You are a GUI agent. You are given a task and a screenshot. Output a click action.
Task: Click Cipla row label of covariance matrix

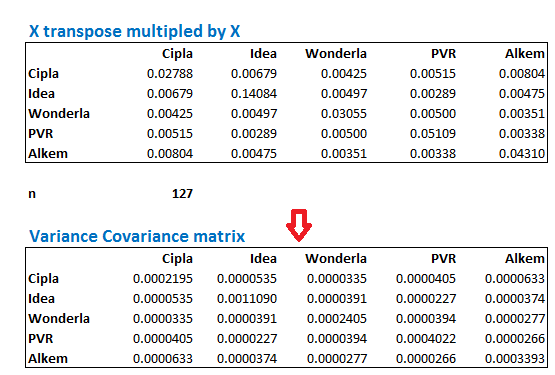[x=44, y=279]
